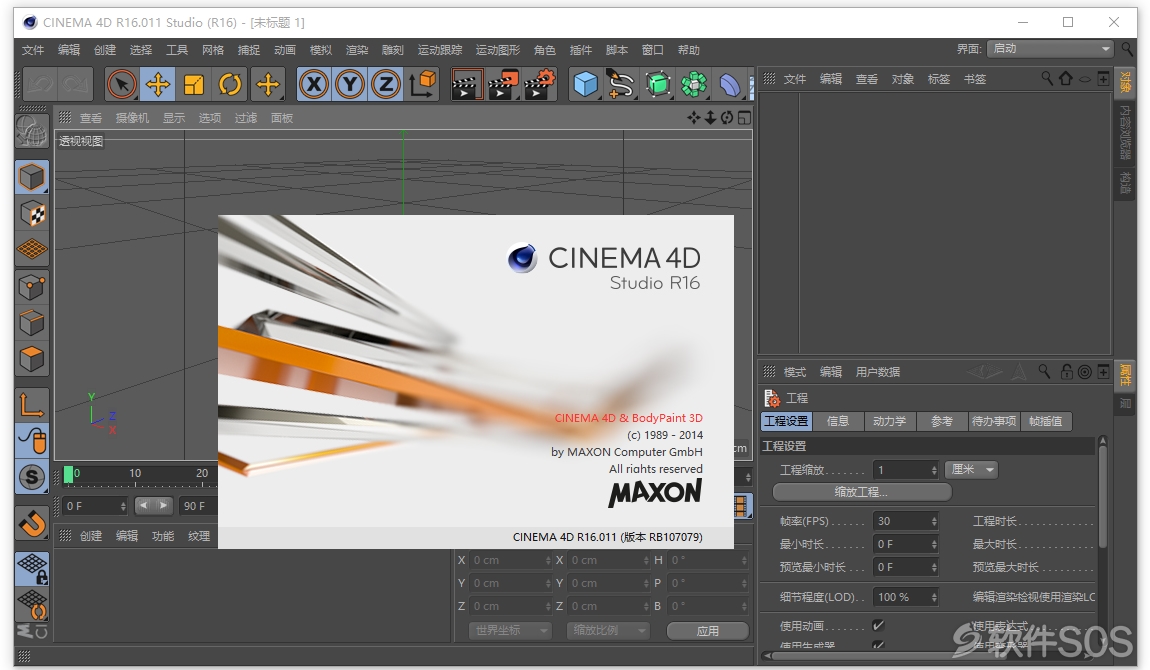1150x670 pixels.
Task: Select the 工程设置 tab
Action: [786, 421]
